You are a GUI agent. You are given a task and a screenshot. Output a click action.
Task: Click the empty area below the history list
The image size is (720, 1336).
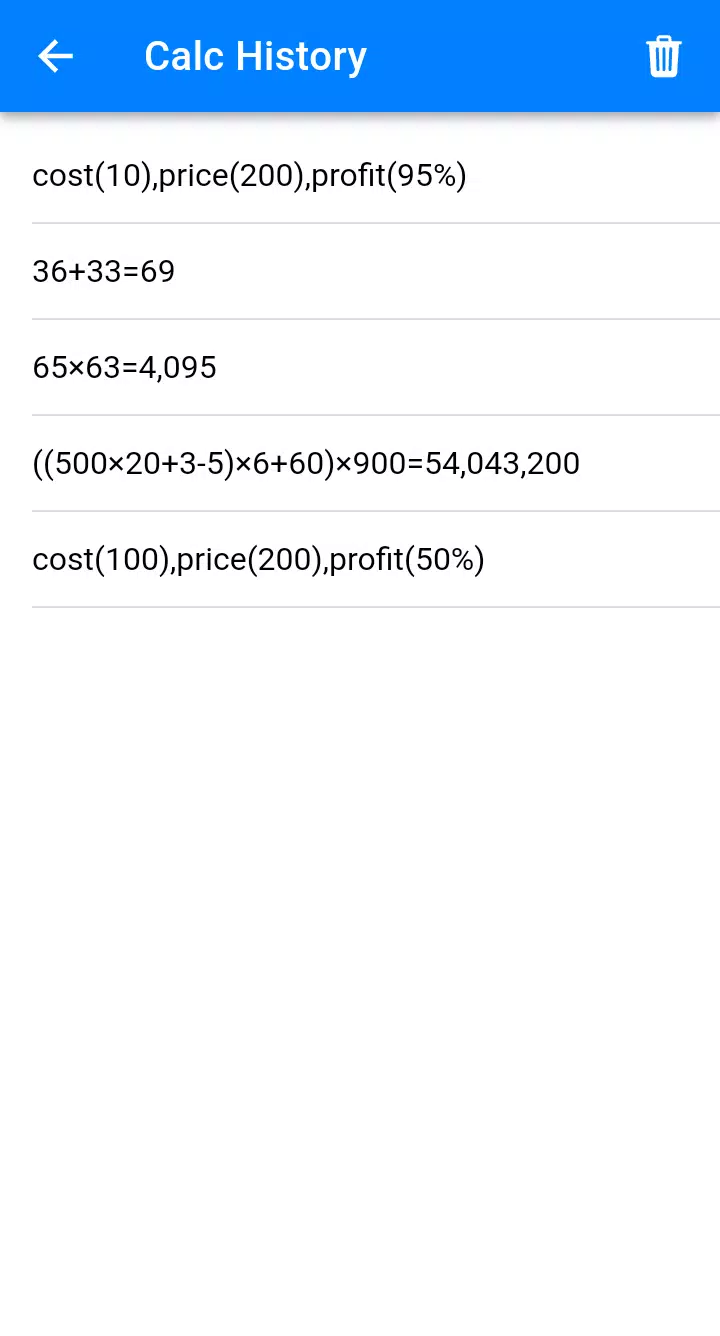point(360,950)
